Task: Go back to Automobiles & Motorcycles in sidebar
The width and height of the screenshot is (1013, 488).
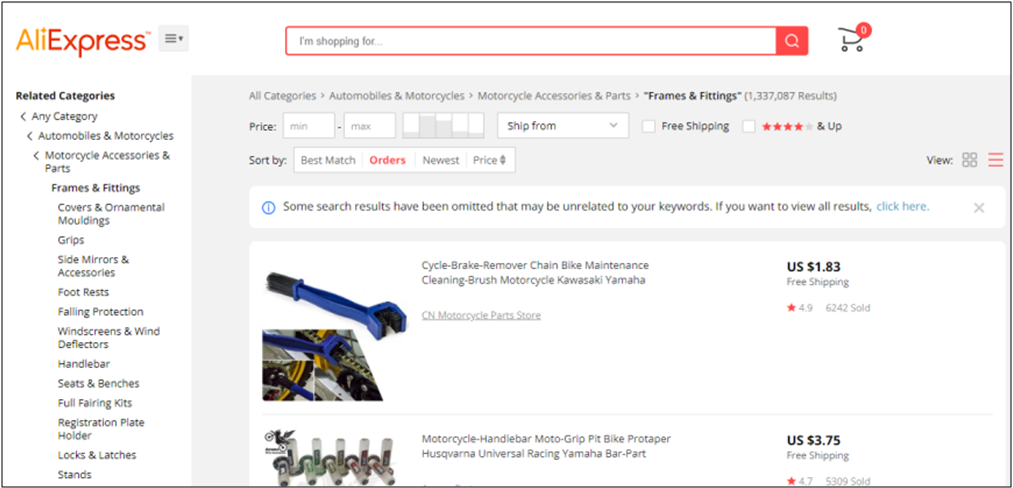Action: (x=105, y=136)
